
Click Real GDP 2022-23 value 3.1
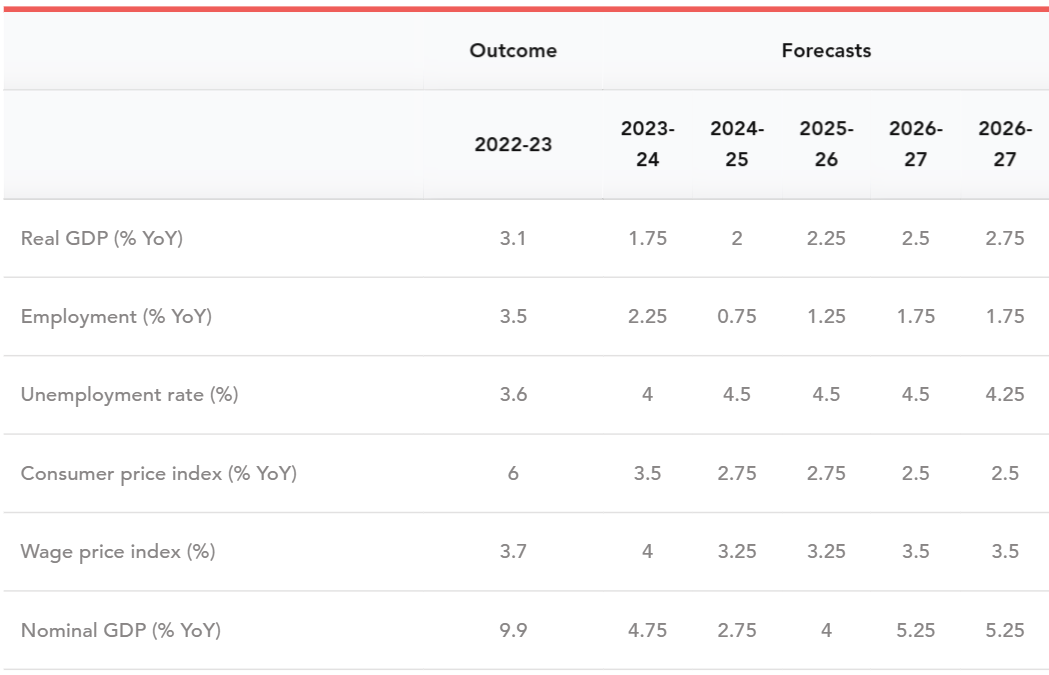pos(513,238)
